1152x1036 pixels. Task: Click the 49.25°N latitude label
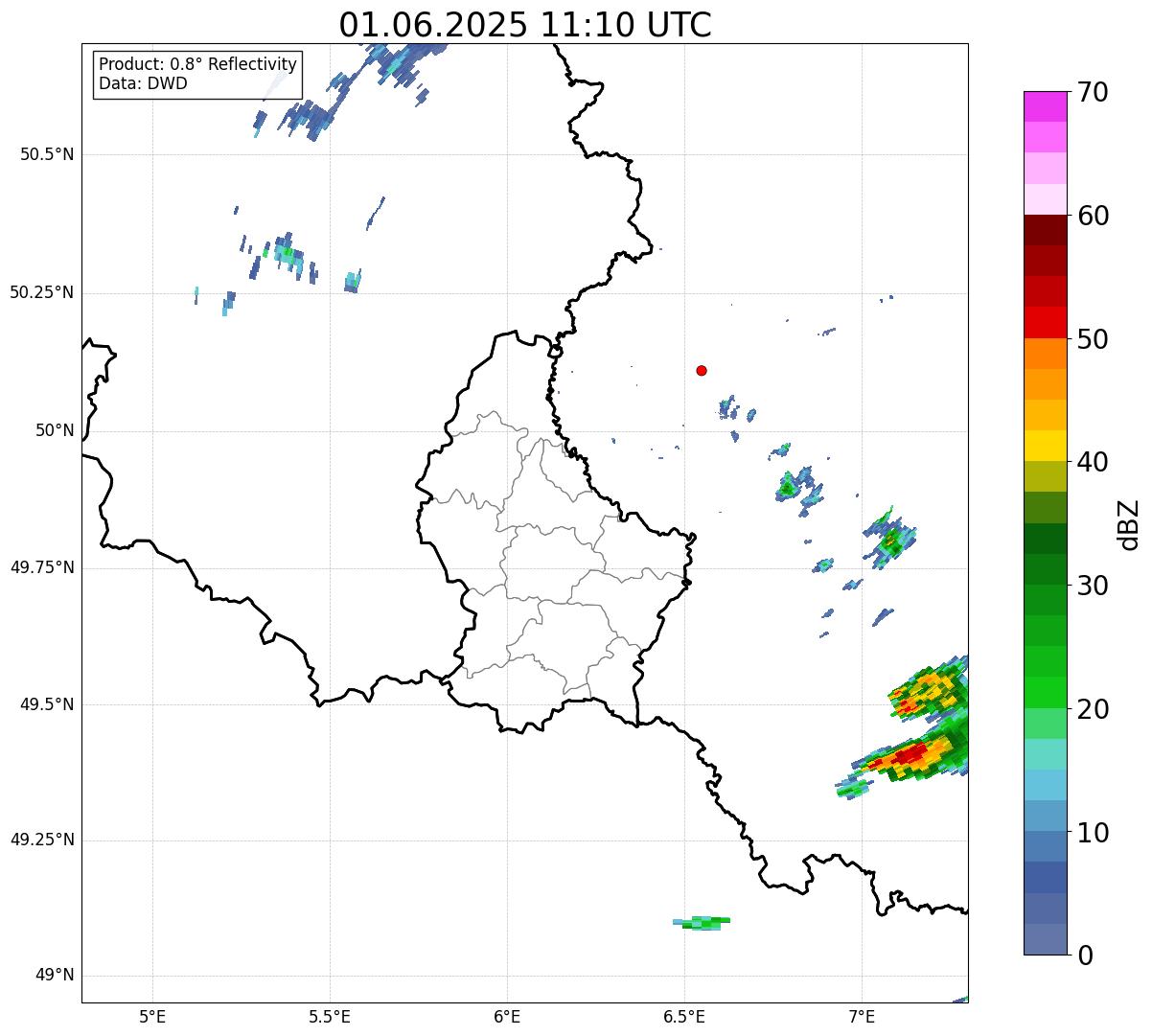click(42, 840)
